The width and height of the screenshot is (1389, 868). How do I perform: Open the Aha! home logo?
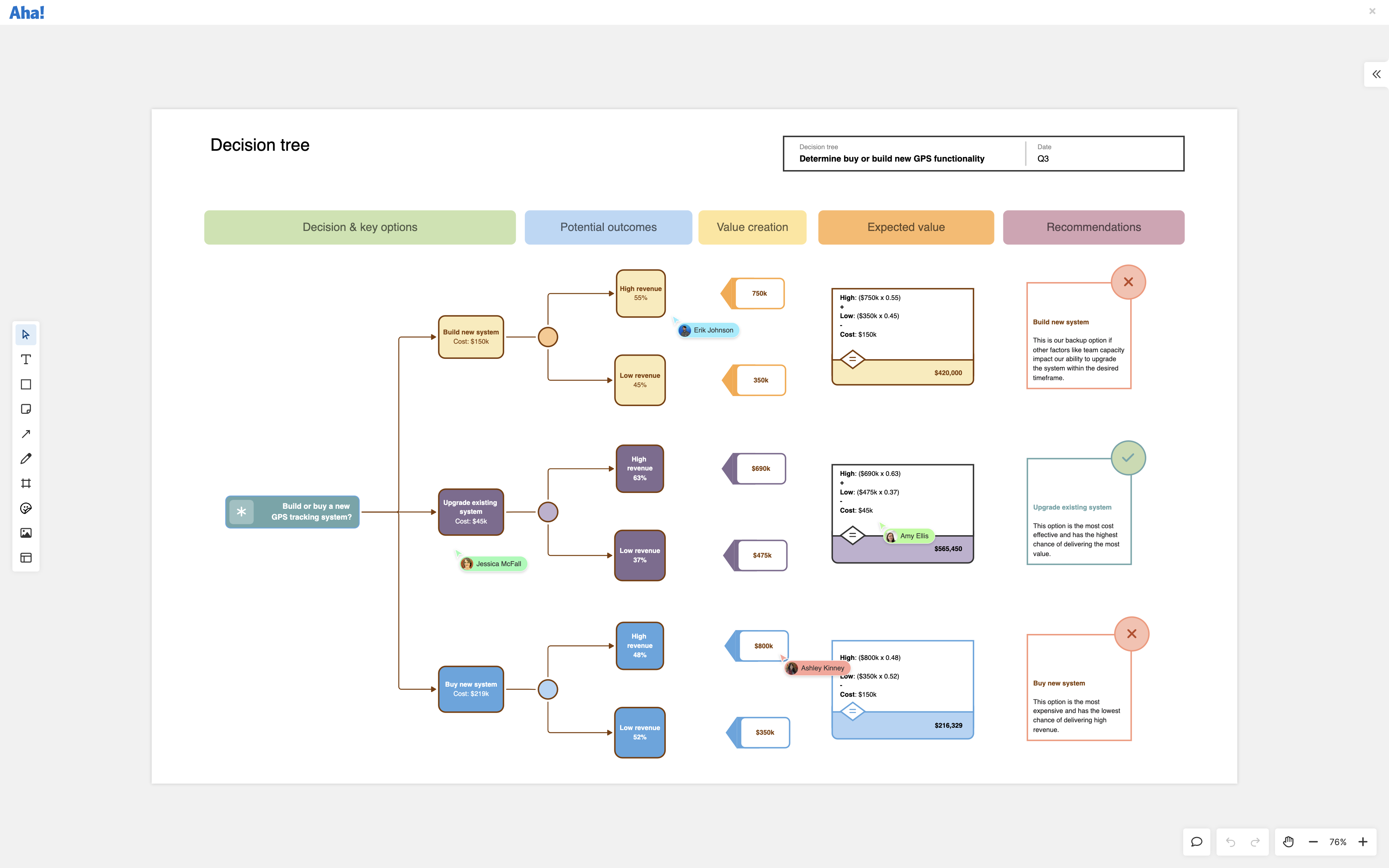(26, 12)
